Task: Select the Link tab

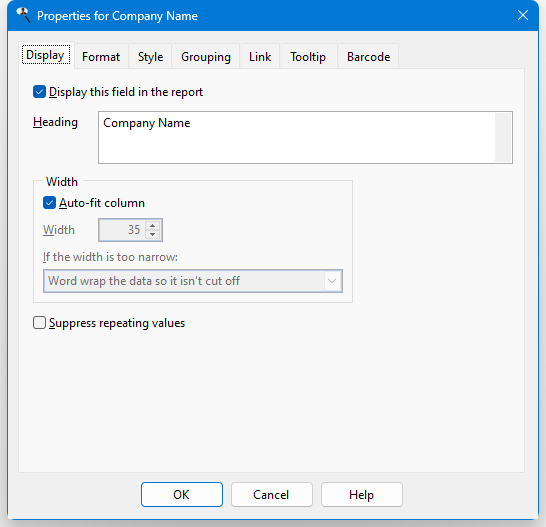Action: (x=260, y=56)
